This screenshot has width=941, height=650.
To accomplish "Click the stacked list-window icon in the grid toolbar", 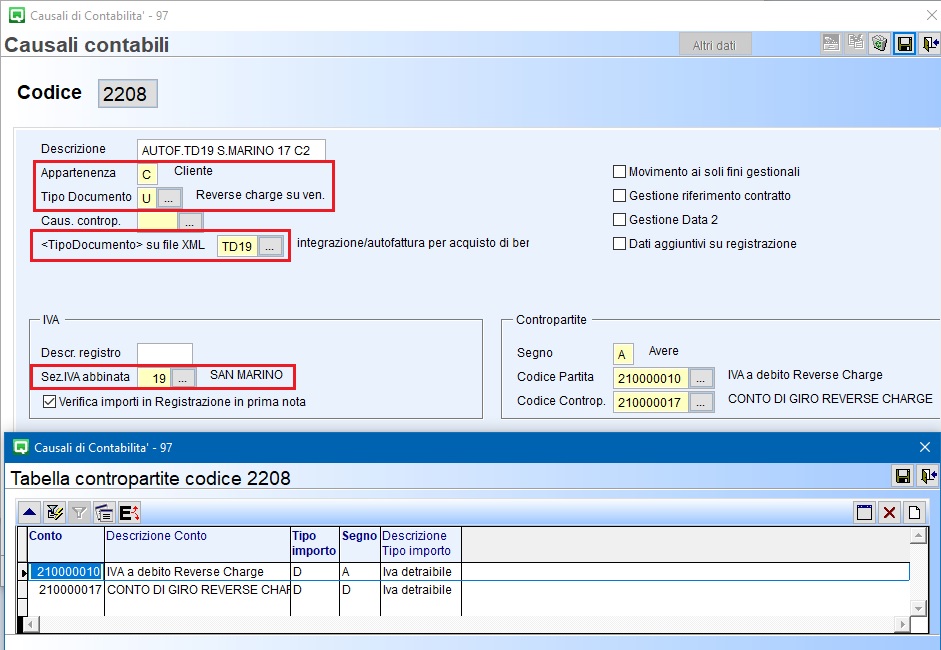I will point(104,513).
